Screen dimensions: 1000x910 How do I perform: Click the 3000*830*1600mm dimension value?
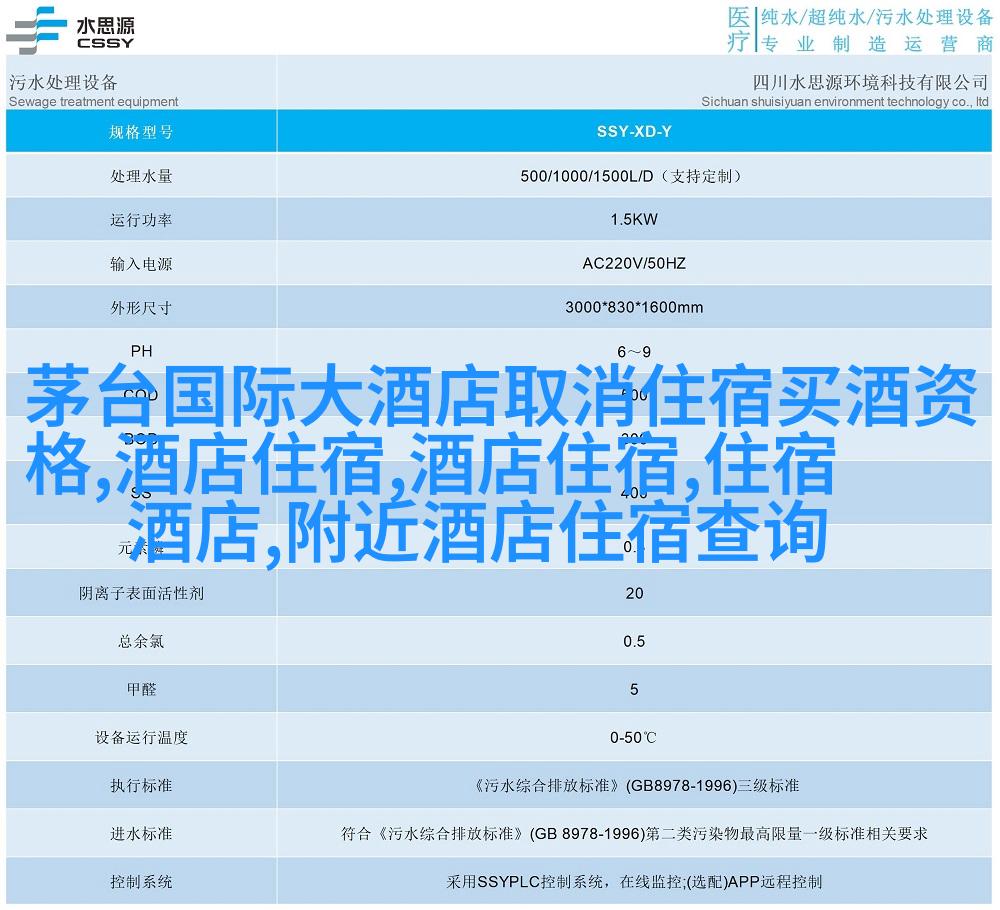[x=634, y=307]
